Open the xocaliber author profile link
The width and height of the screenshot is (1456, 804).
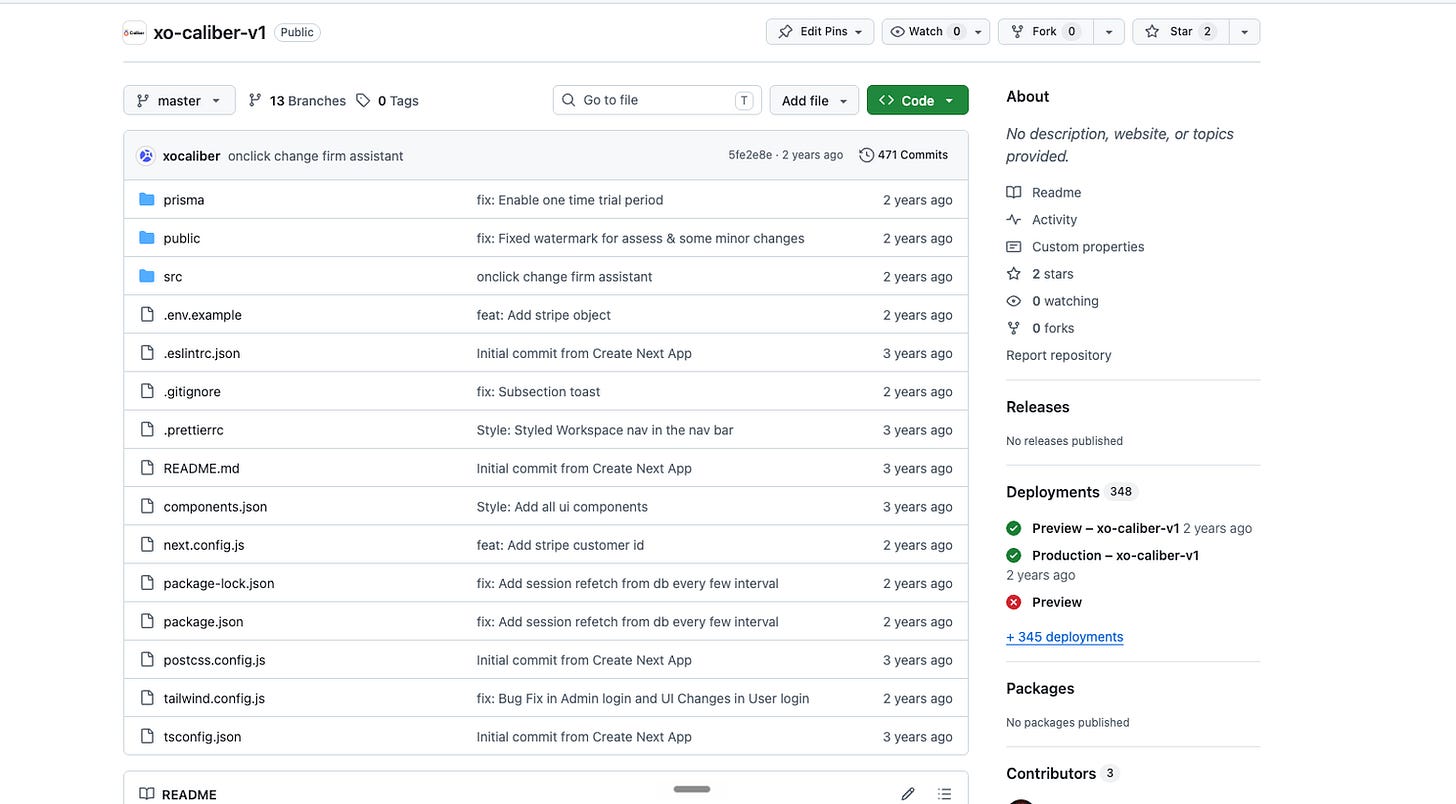(x=191, y=156)
